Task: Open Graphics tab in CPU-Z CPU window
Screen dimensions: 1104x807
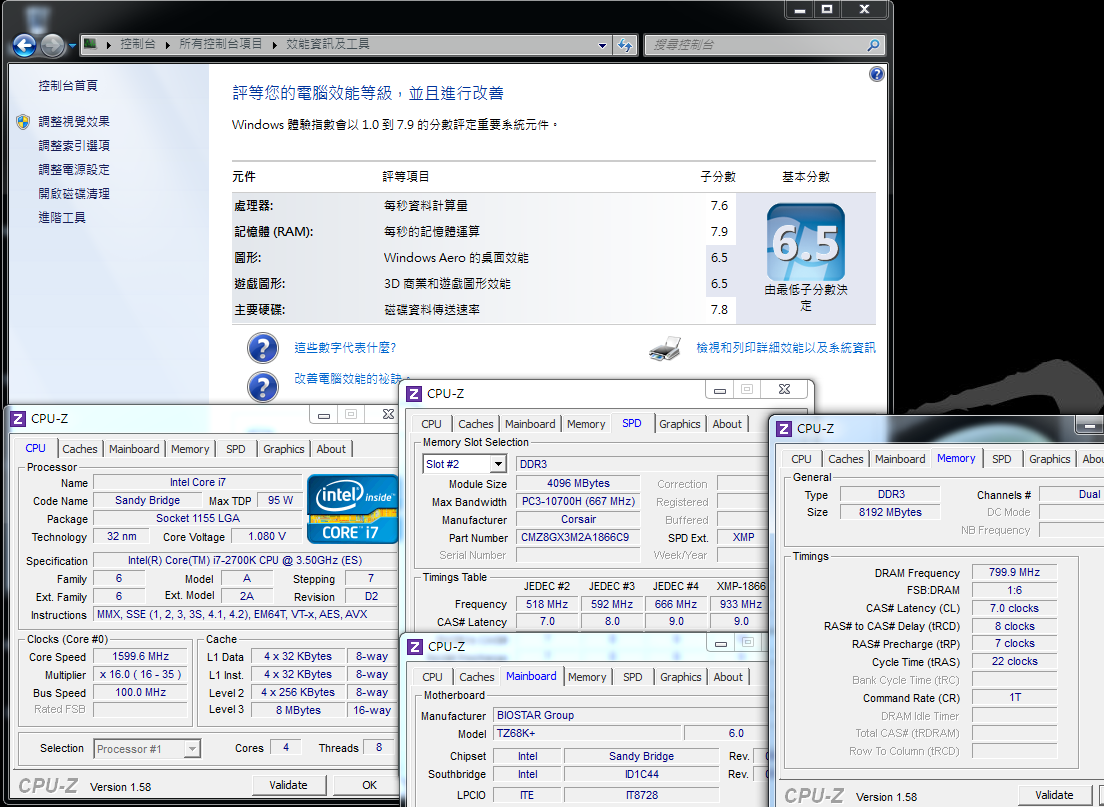Action: tap(284, 449)
